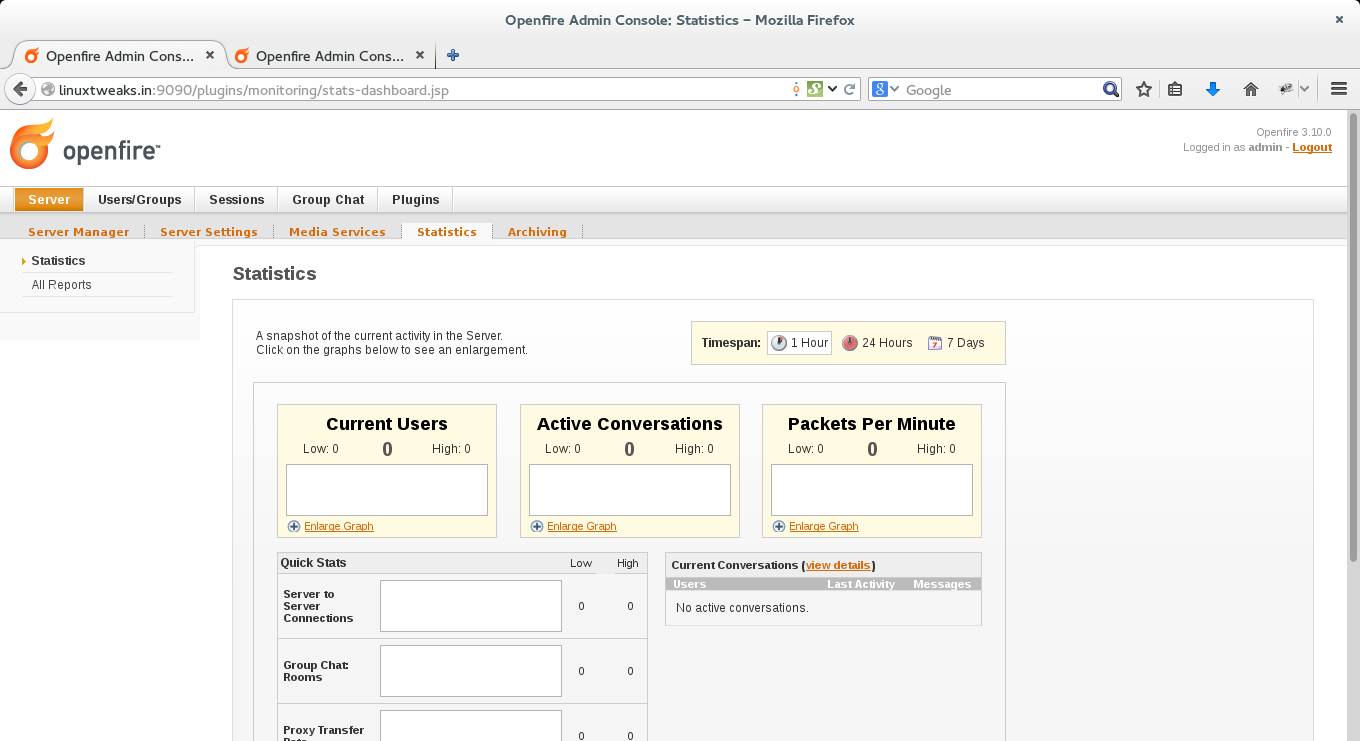This screenshot has width=1360, height=741.
Task: Click the 'Quick Stats' heading
Action: tap(313, 563)
